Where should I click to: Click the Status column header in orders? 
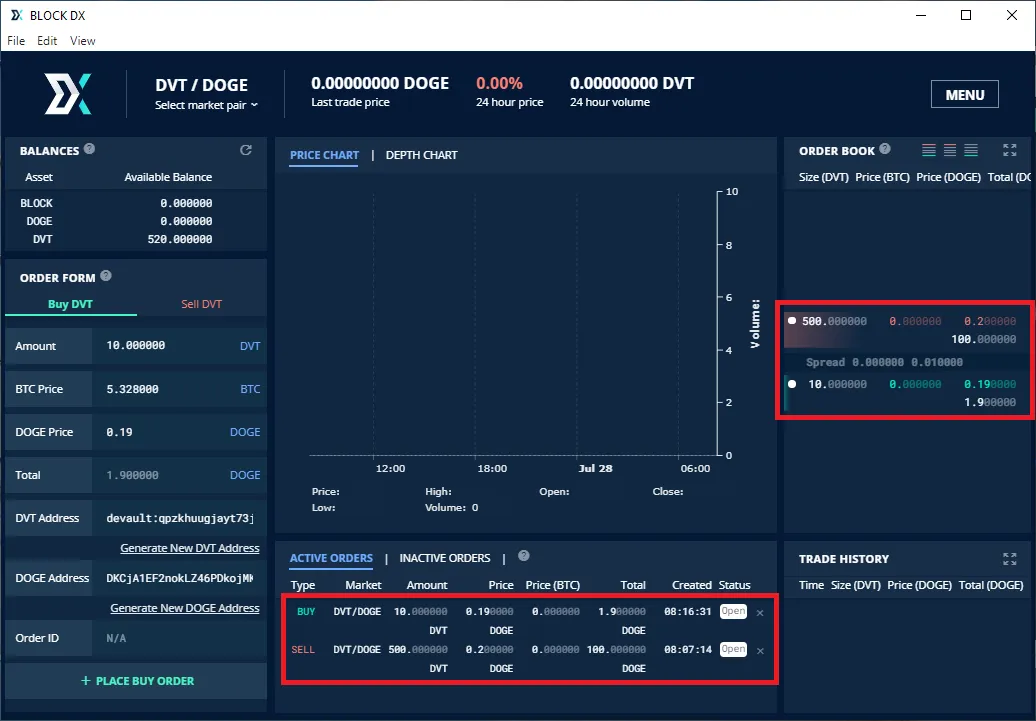pos(734,586)
